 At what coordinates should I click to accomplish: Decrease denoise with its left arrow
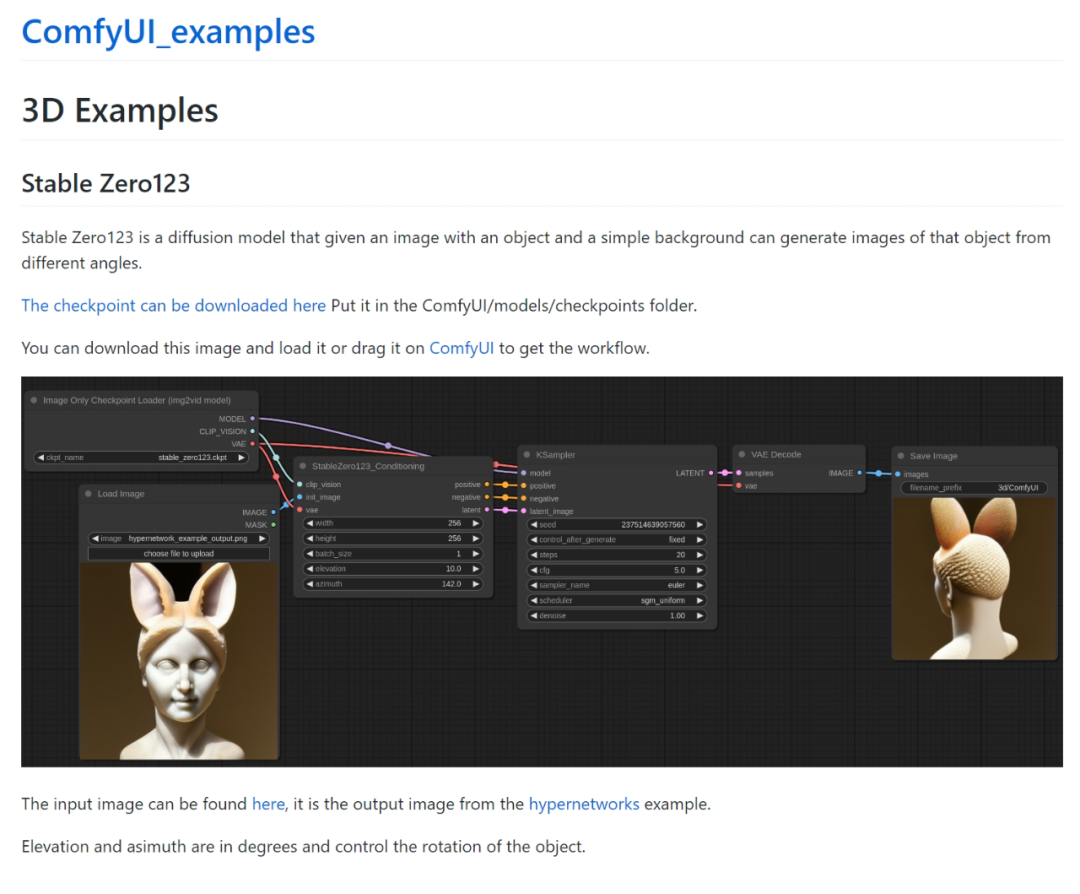tap(534, 616)
